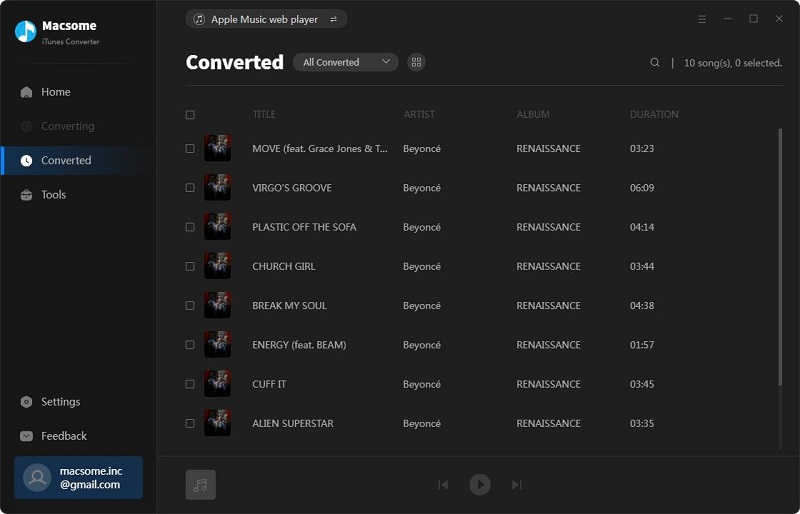Click the duration 06:09

[642, 188]
